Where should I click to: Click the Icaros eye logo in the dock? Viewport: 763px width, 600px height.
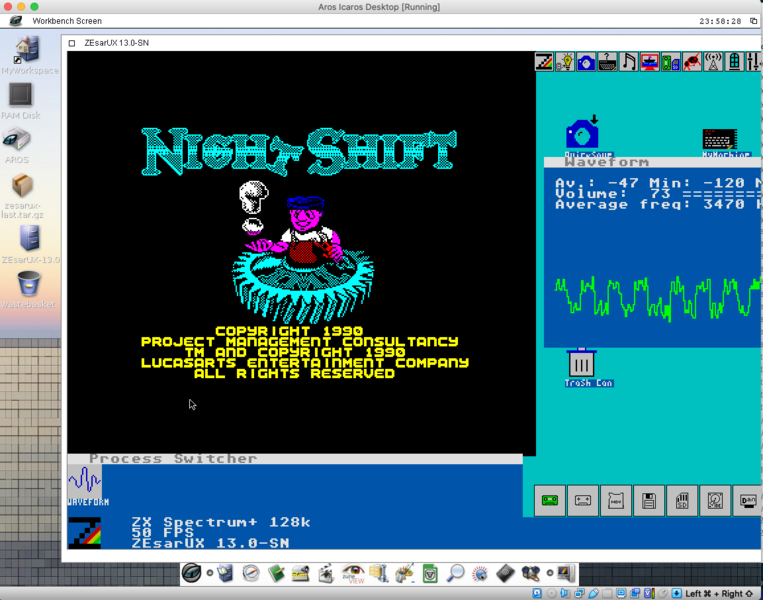click(191, 573)
